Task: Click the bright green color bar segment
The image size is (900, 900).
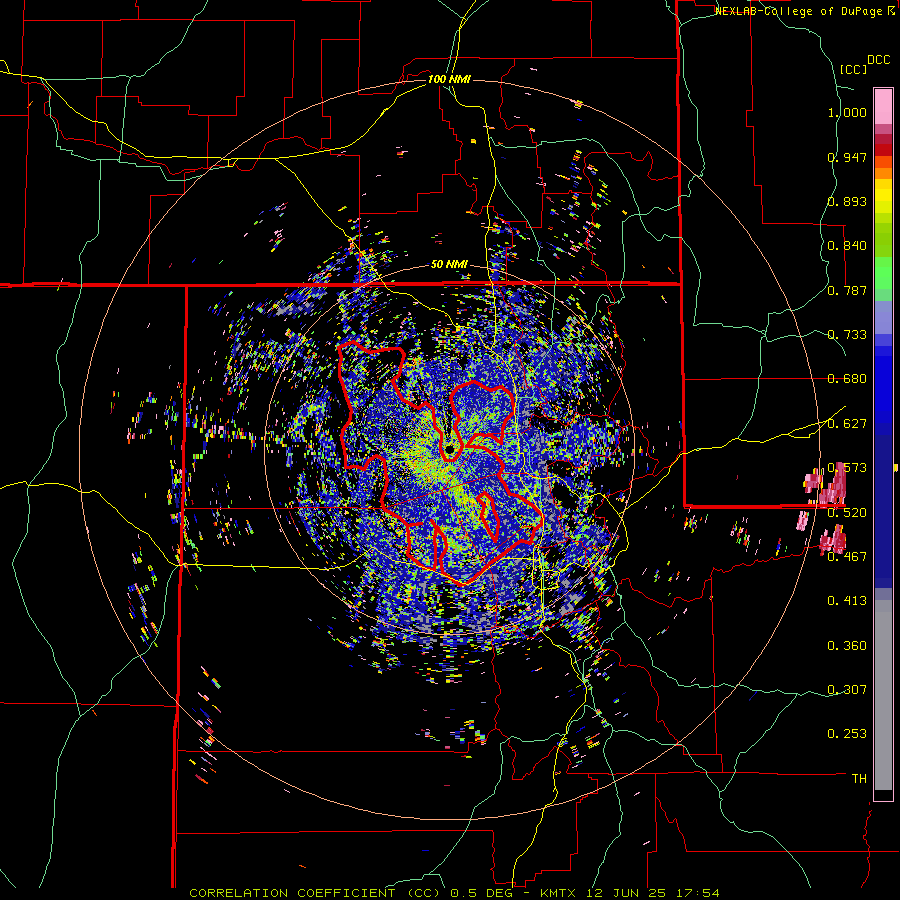Action: pyautogui.click(x=883, y=273)
